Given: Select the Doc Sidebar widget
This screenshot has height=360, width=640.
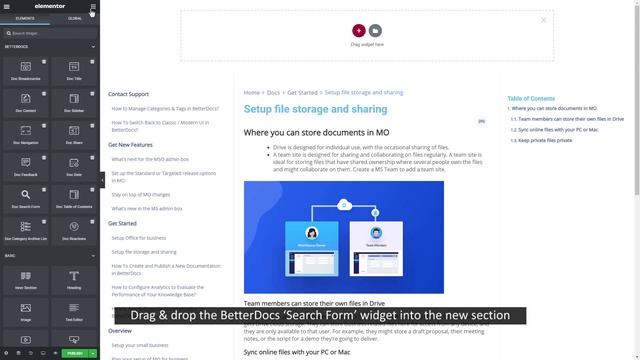Looking at the screenshot, I should tap(74, 103).
